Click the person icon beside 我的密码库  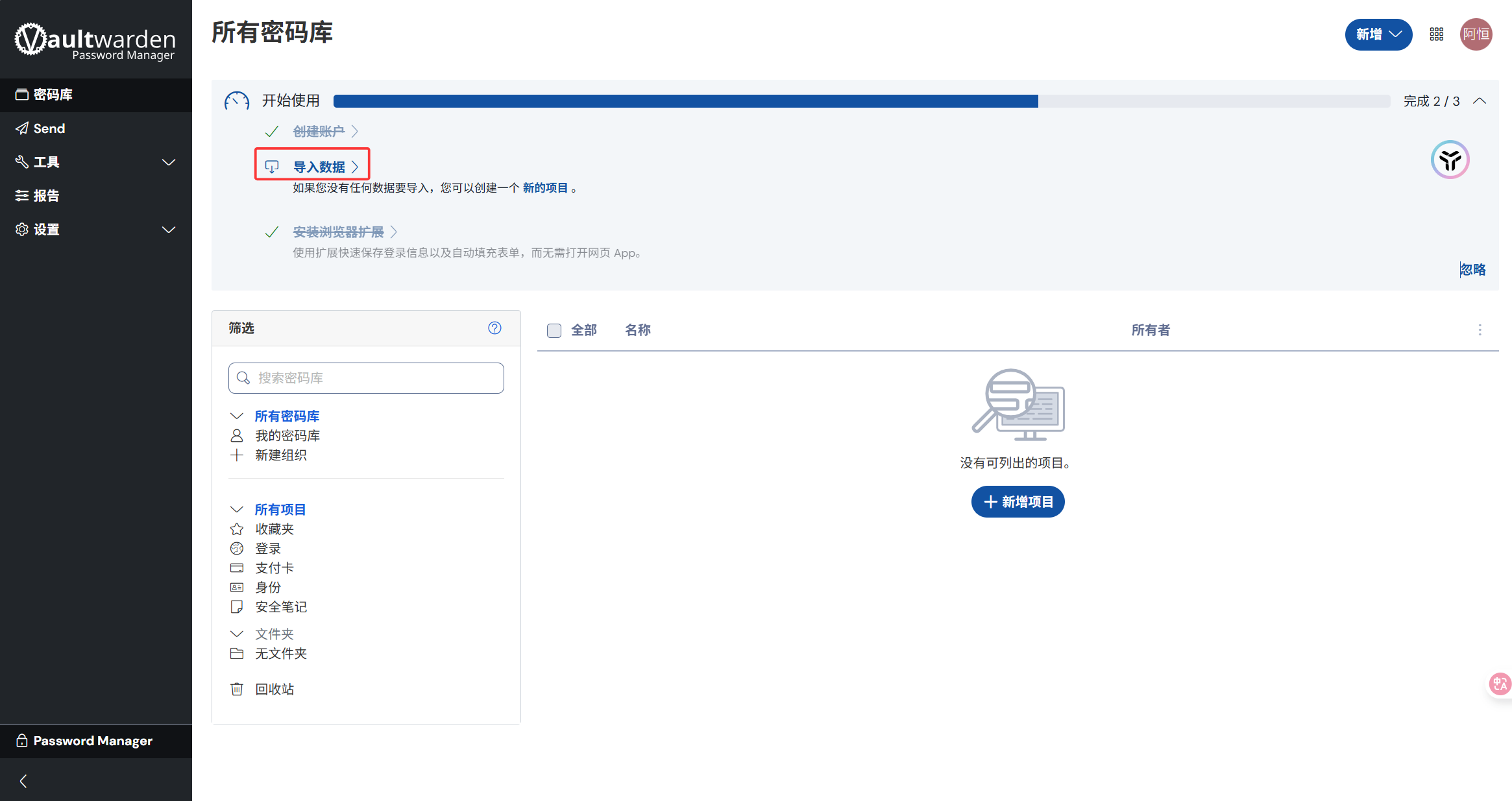pyautogui.click(x=237, y=436)
